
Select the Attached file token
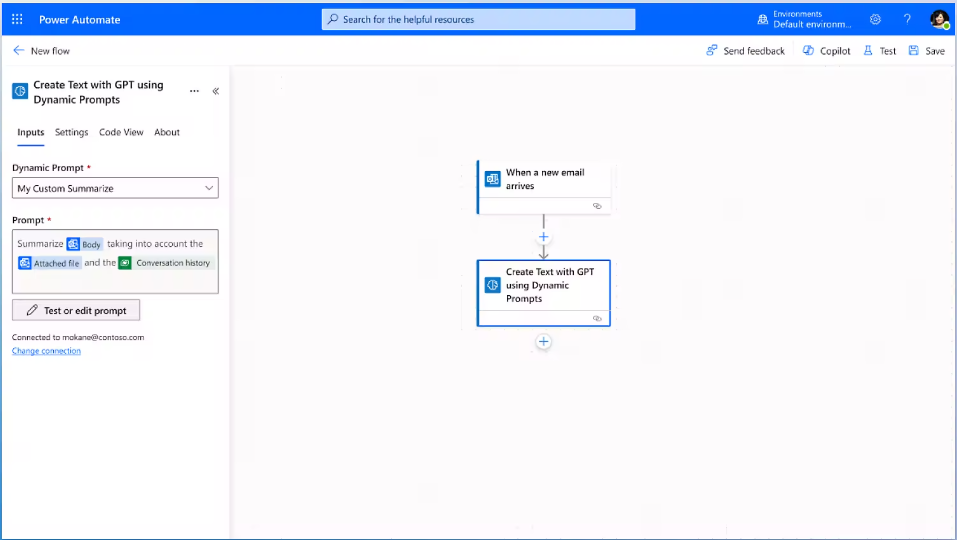point(49,263)
